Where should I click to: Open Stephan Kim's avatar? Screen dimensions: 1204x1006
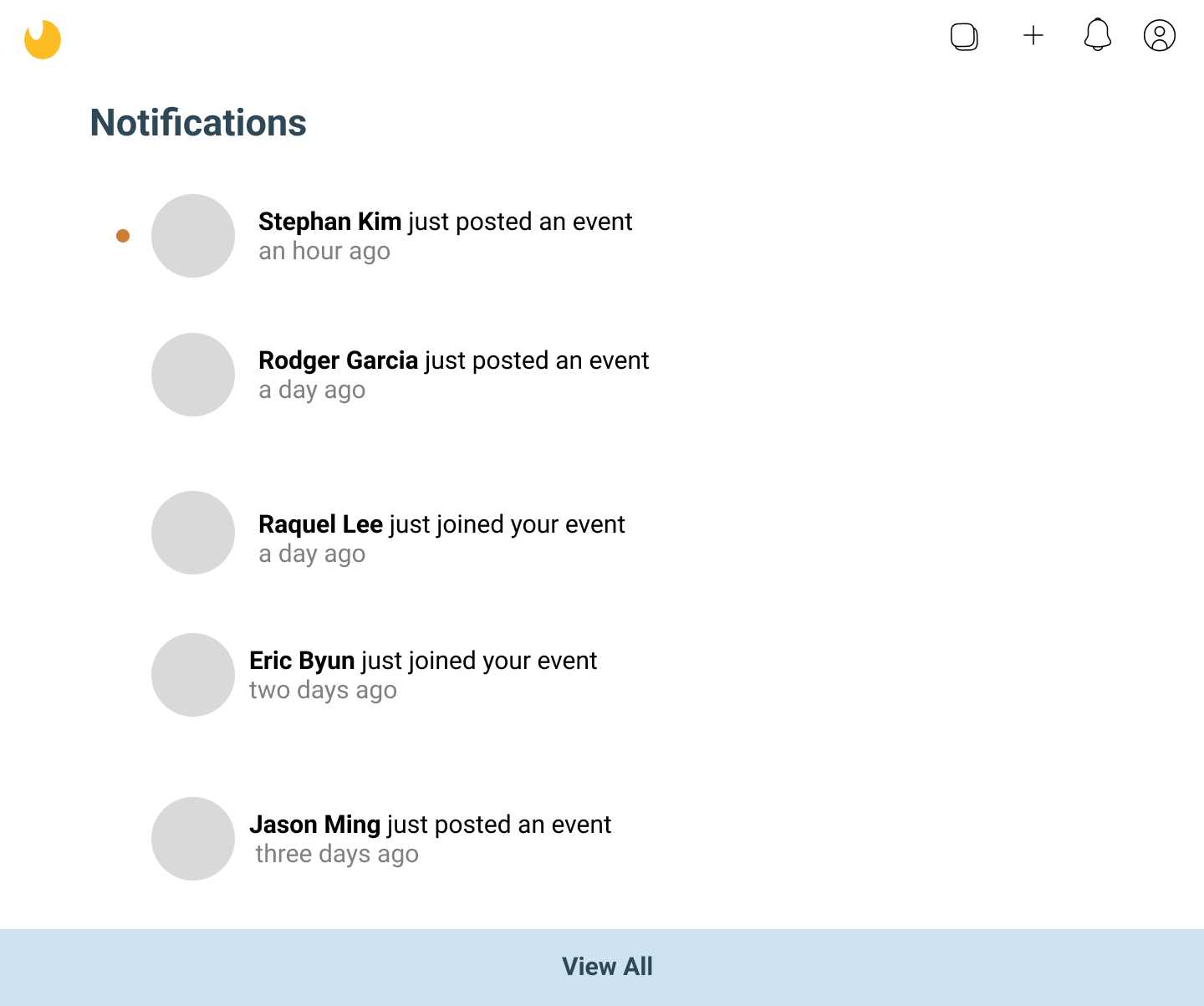click(x=193, y=236)
